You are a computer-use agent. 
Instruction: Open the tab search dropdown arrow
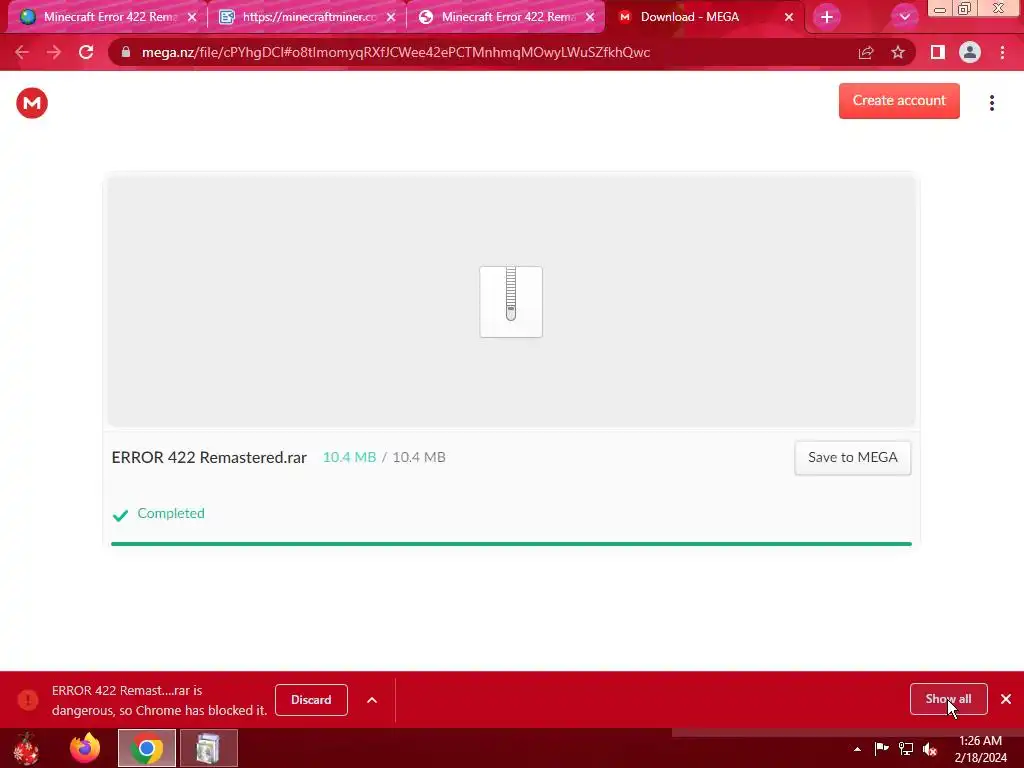[904, 17]
